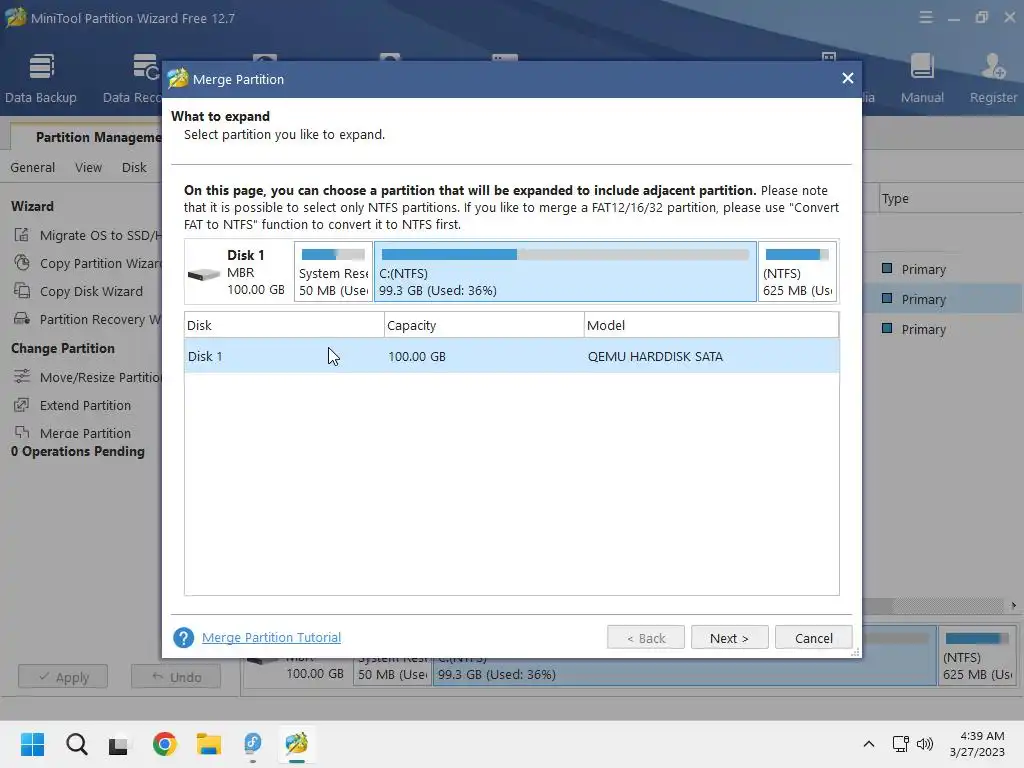Open the Data Backup tool
The image size is (1024, 768).
[x=40, y=78]
